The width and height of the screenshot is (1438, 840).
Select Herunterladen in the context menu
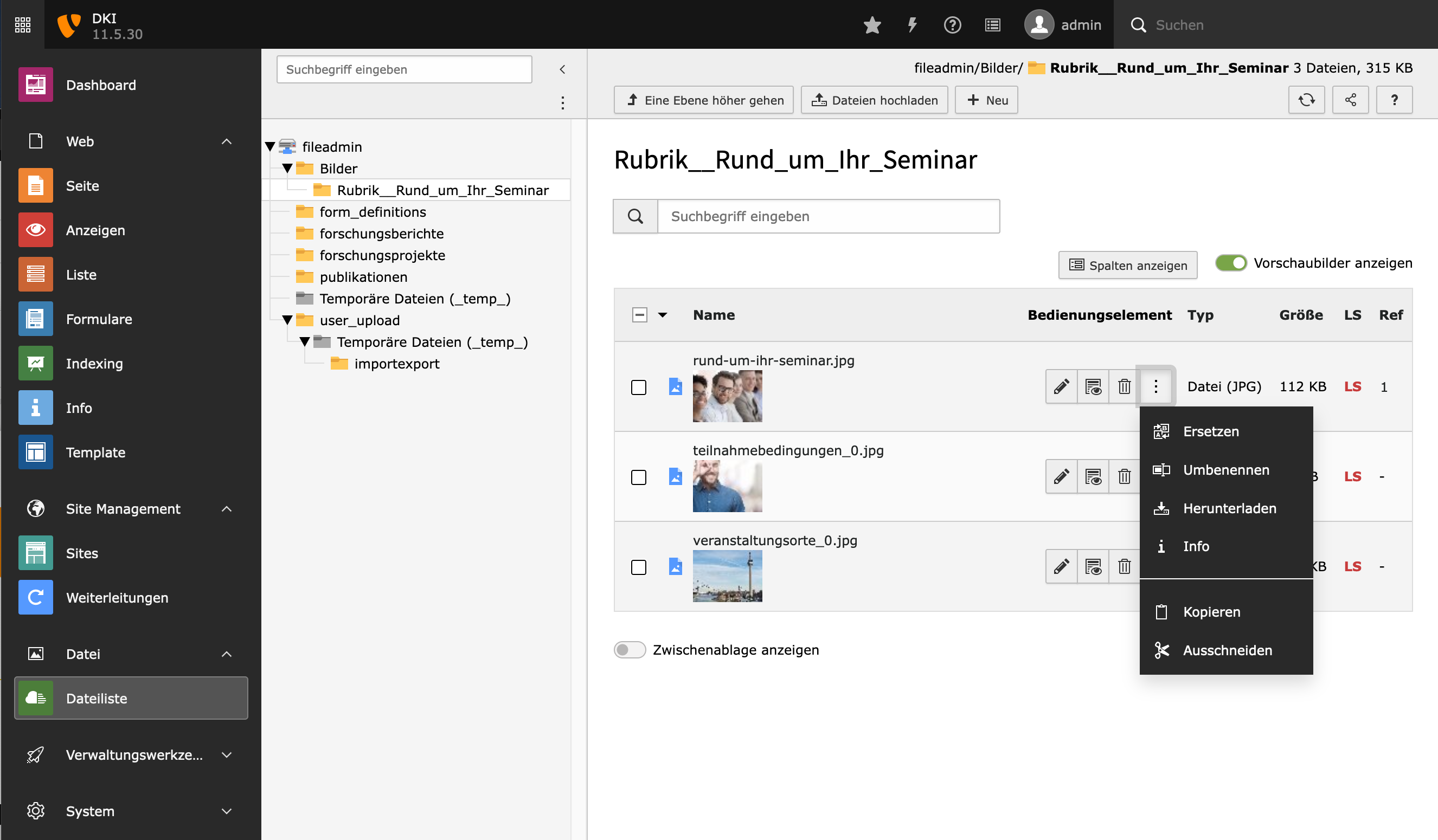[x=1229, y=508]
